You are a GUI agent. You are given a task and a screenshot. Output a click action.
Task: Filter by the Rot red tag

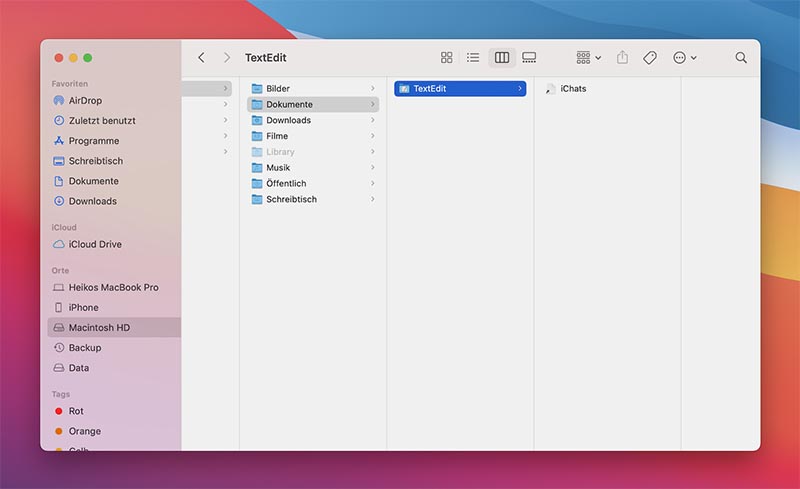(x=76, y=411)
